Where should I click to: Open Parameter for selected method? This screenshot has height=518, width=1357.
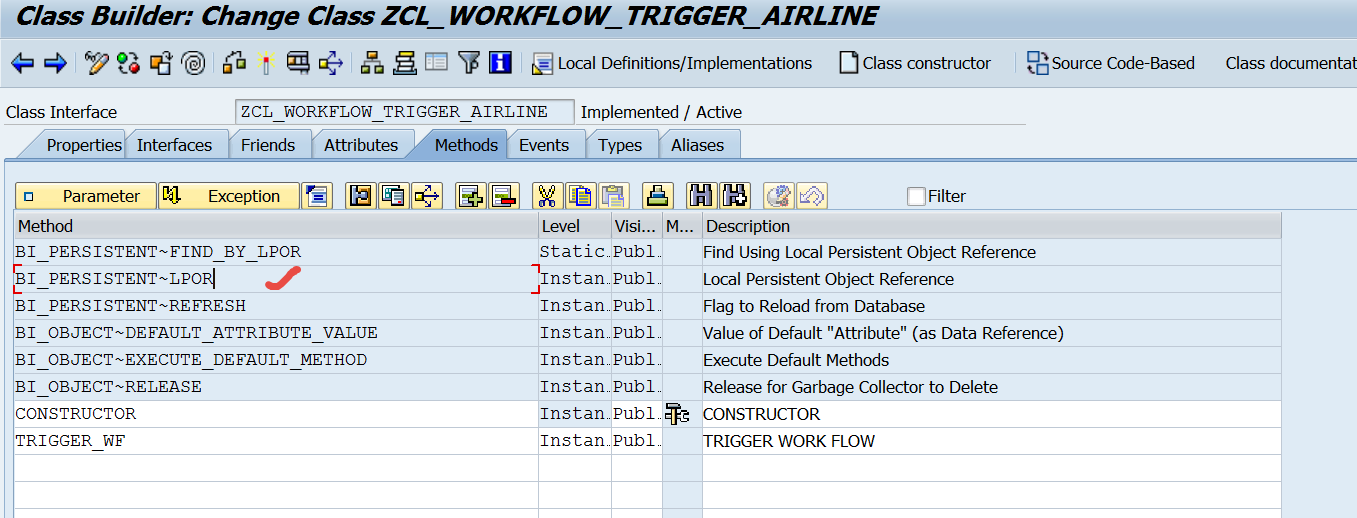click(86, 196)
